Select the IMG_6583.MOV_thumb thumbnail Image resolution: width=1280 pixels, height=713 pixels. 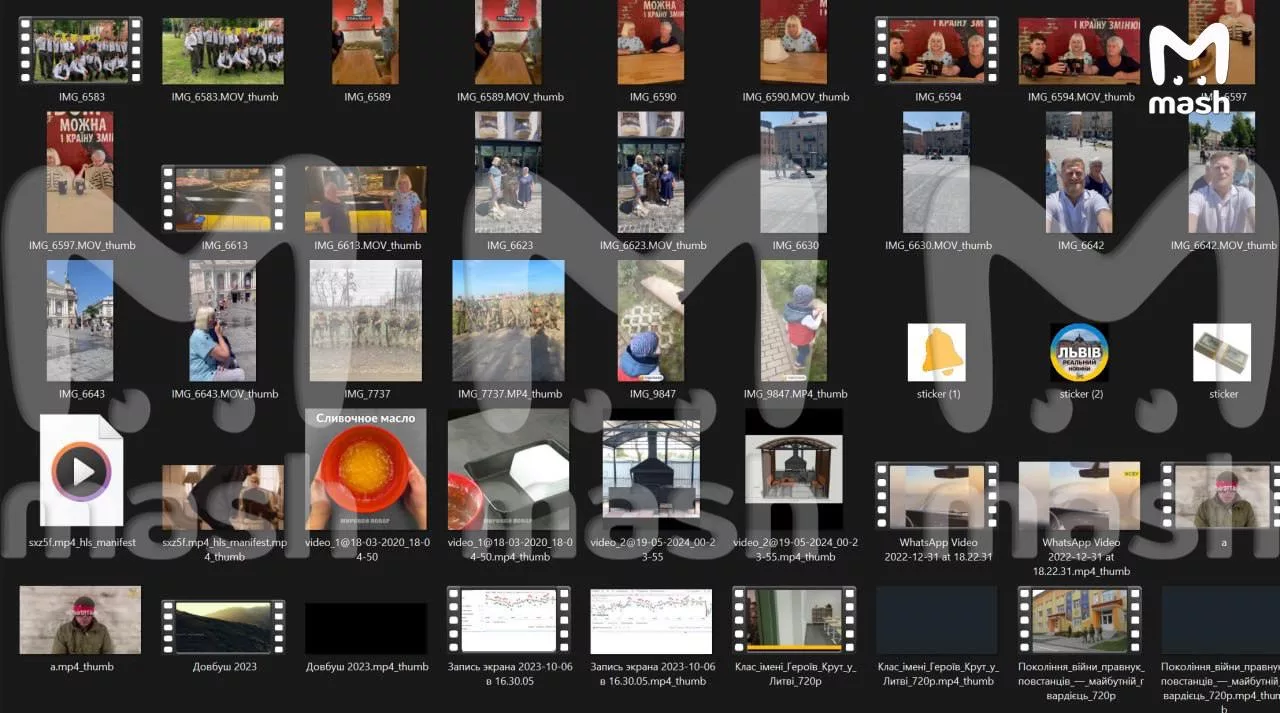coord(224,51)
